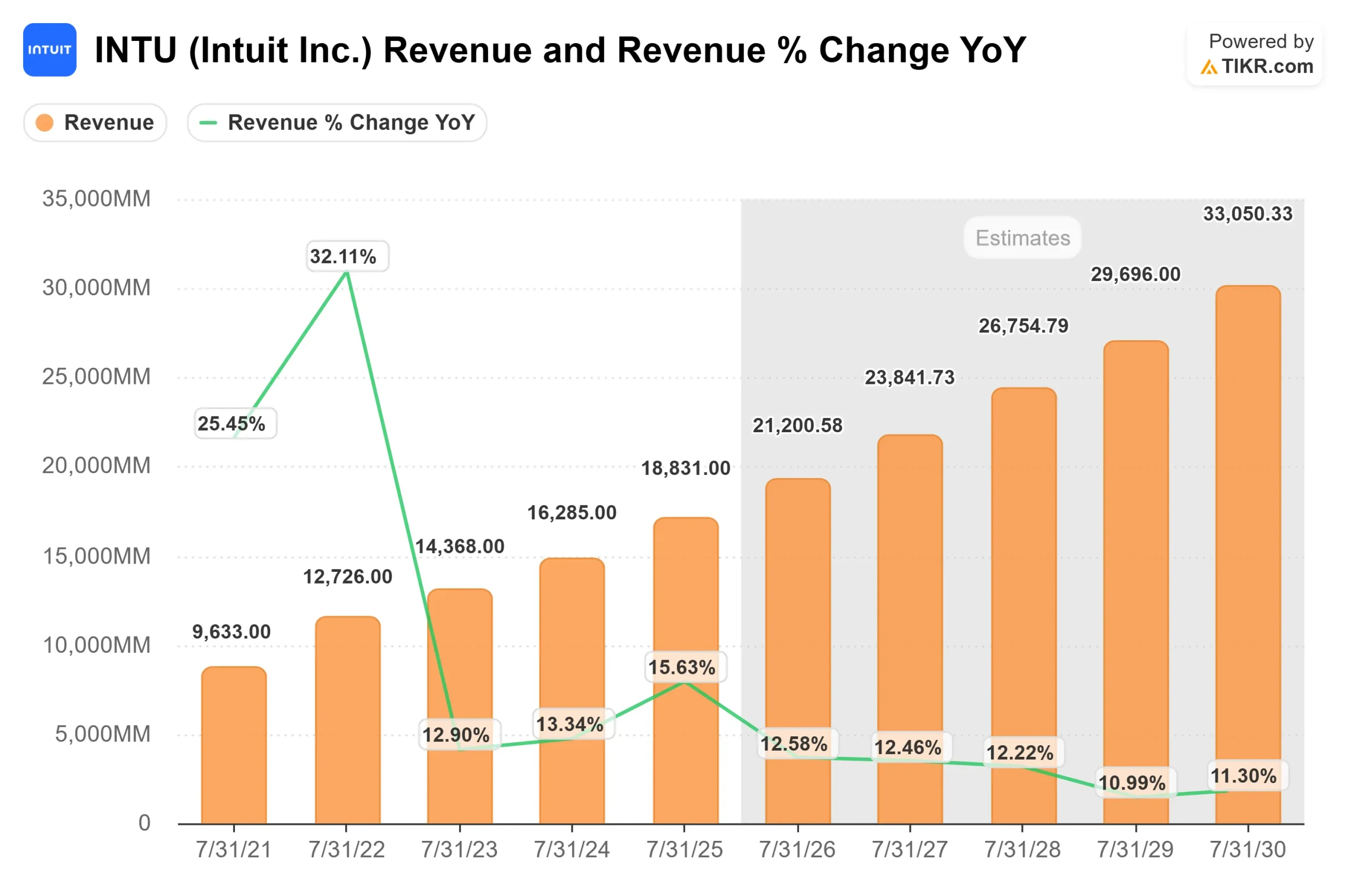The height and width of the screenshot is (896, 1345).
Task: Click the Intuit logo icon
Action: click(x=50, y=50)
